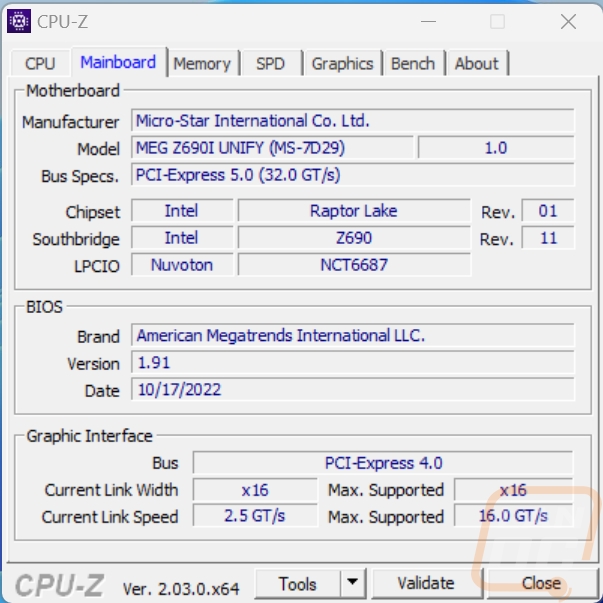Click the Raptor Lake chipset field
The width and height of the screenshot is (603, 603).
tap(354, 211)
